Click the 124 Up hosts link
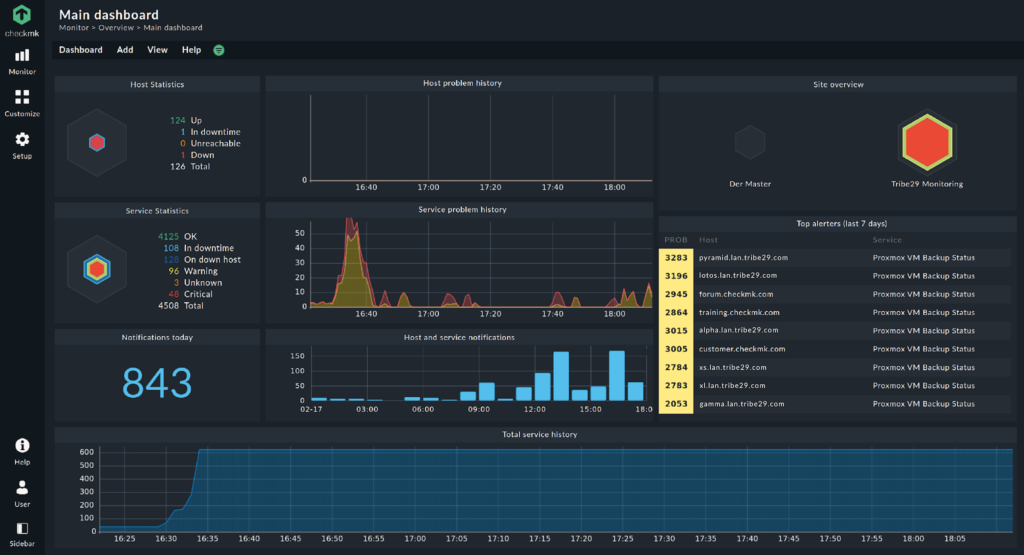This screenshot has height=555, width=1024. [x=186, y=120]
